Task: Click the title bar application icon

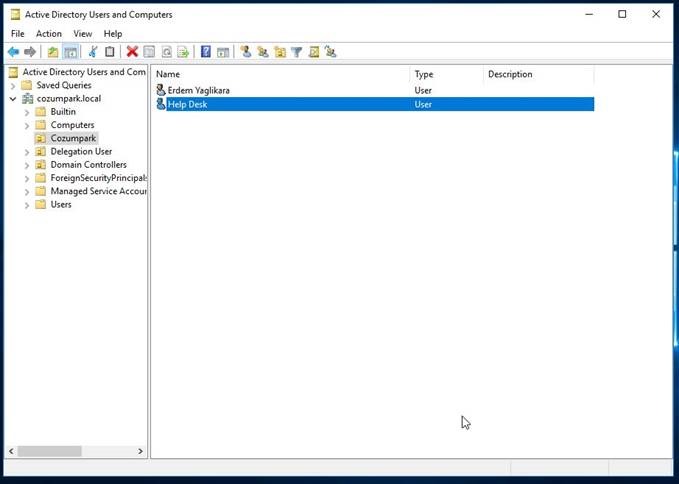Action: click(x=15, y=14)
